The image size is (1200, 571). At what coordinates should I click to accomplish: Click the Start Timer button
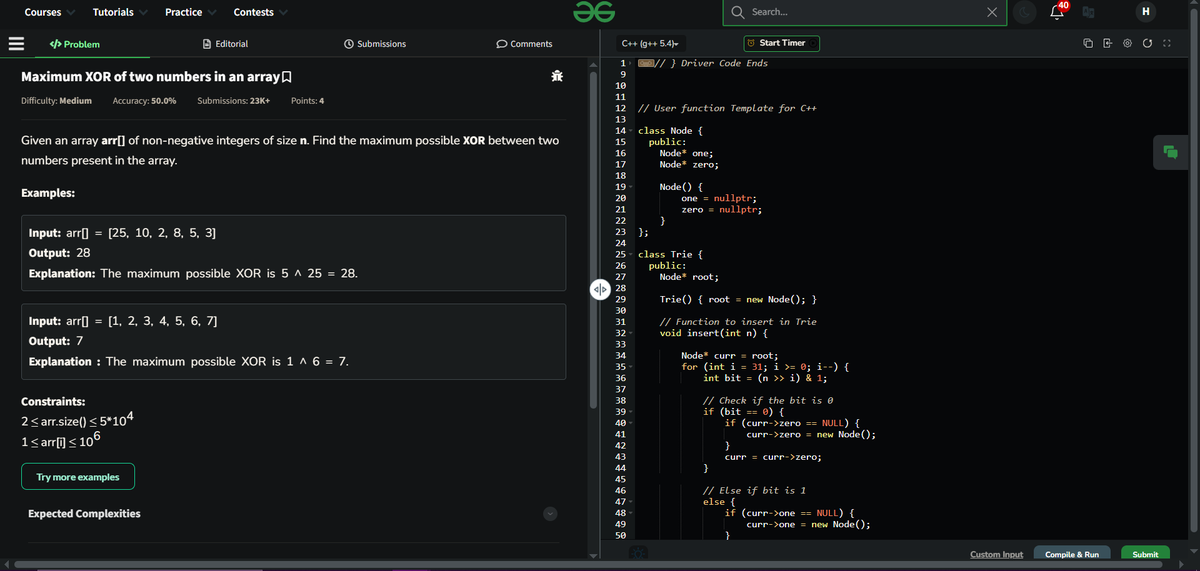pos(782,43)
